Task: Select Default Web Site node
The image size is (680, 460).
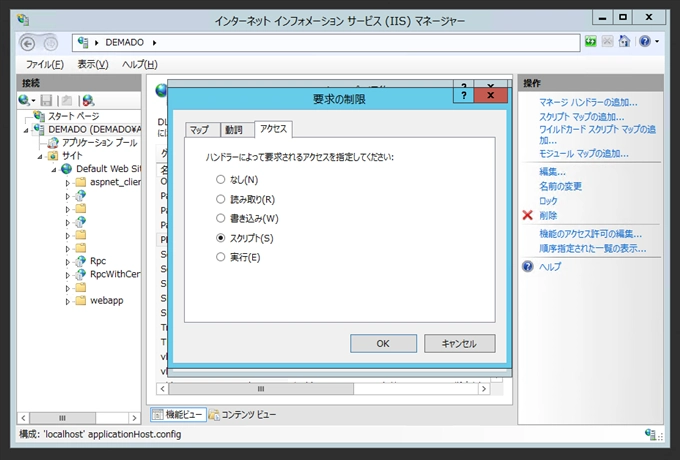Action: click(108, 169)
